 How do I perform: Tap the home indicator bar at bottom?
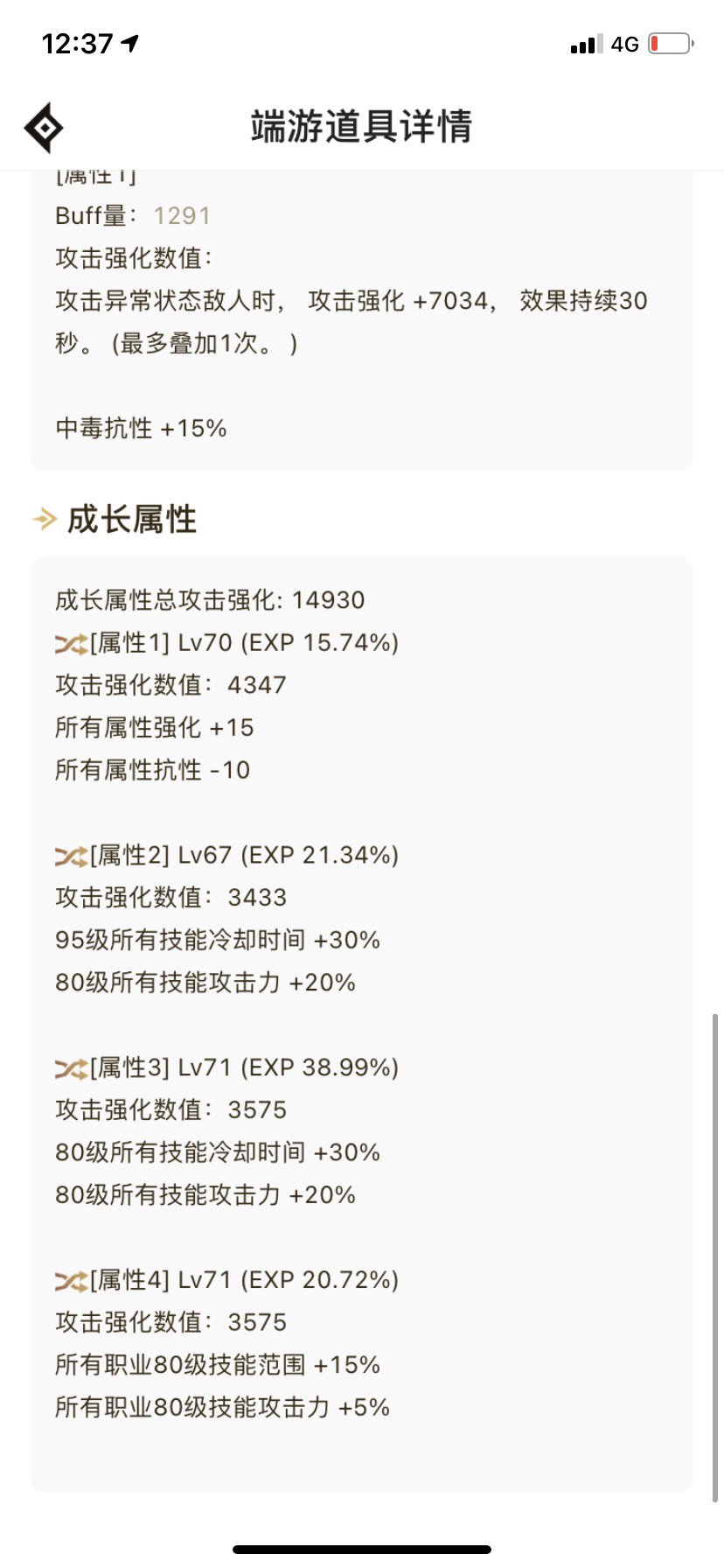[x=362, y=1549]
